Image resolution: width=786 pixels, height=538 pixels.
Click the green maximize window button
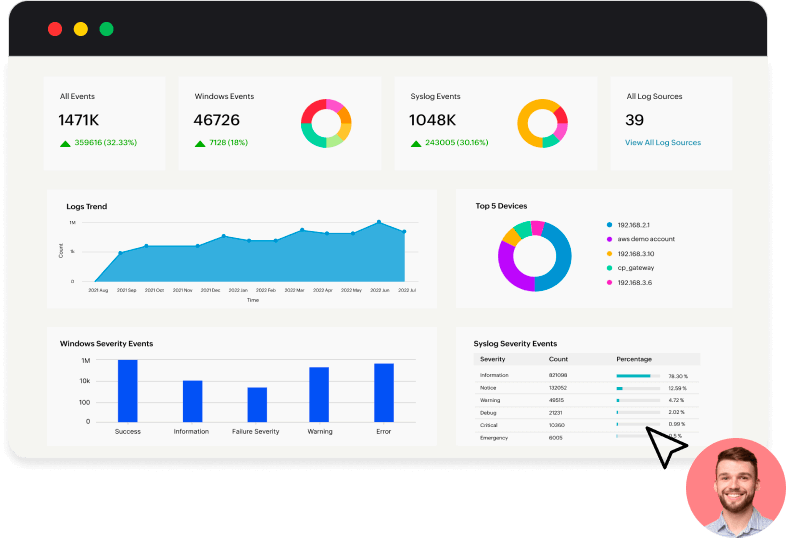point(106,29)
